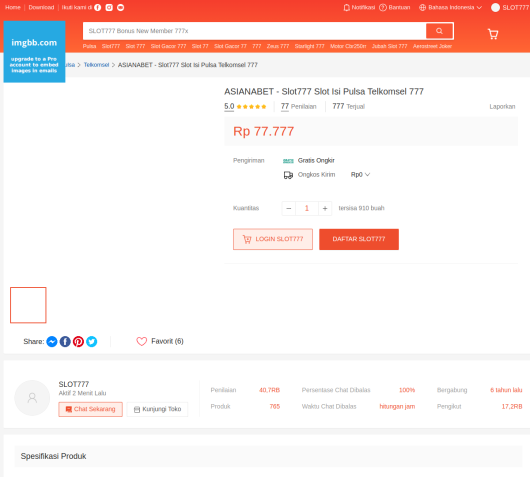Open the Facebook follow icon in header
This screenshot has width=530, height=477.
97,7
